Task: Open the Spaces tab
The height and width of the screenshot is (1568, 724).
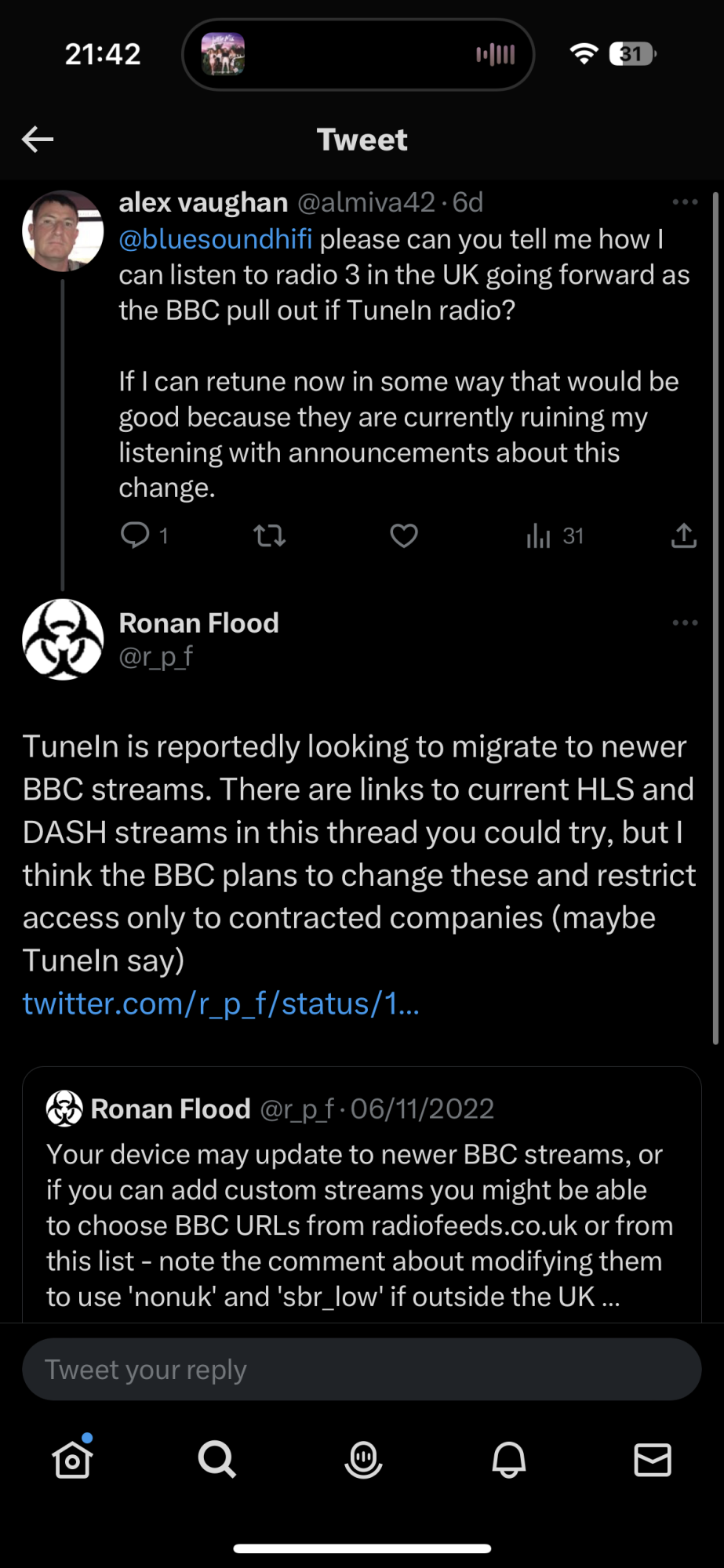Action: tap(363, 1460)
